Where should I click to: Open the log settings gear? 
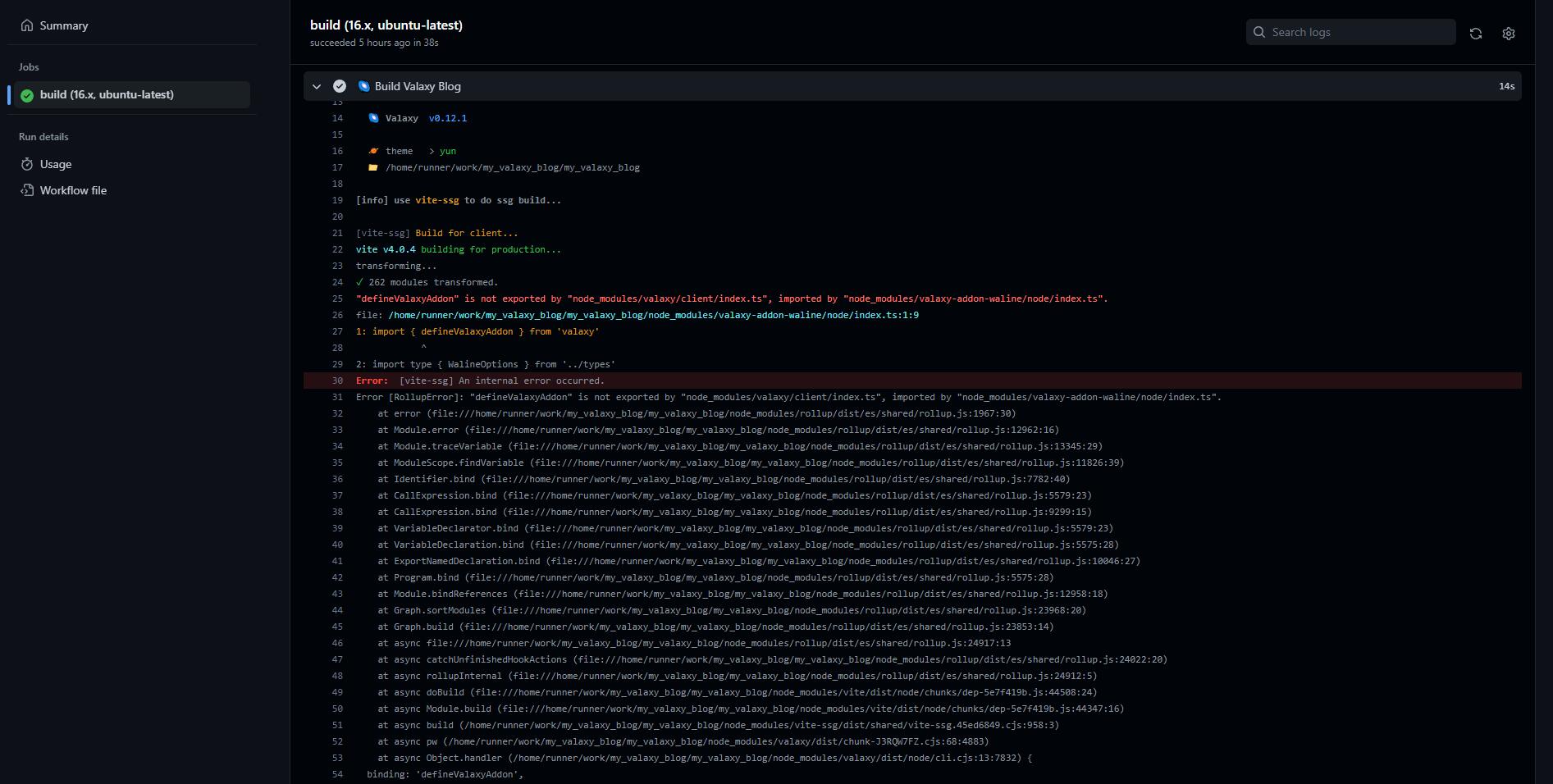click(1508, 33)
